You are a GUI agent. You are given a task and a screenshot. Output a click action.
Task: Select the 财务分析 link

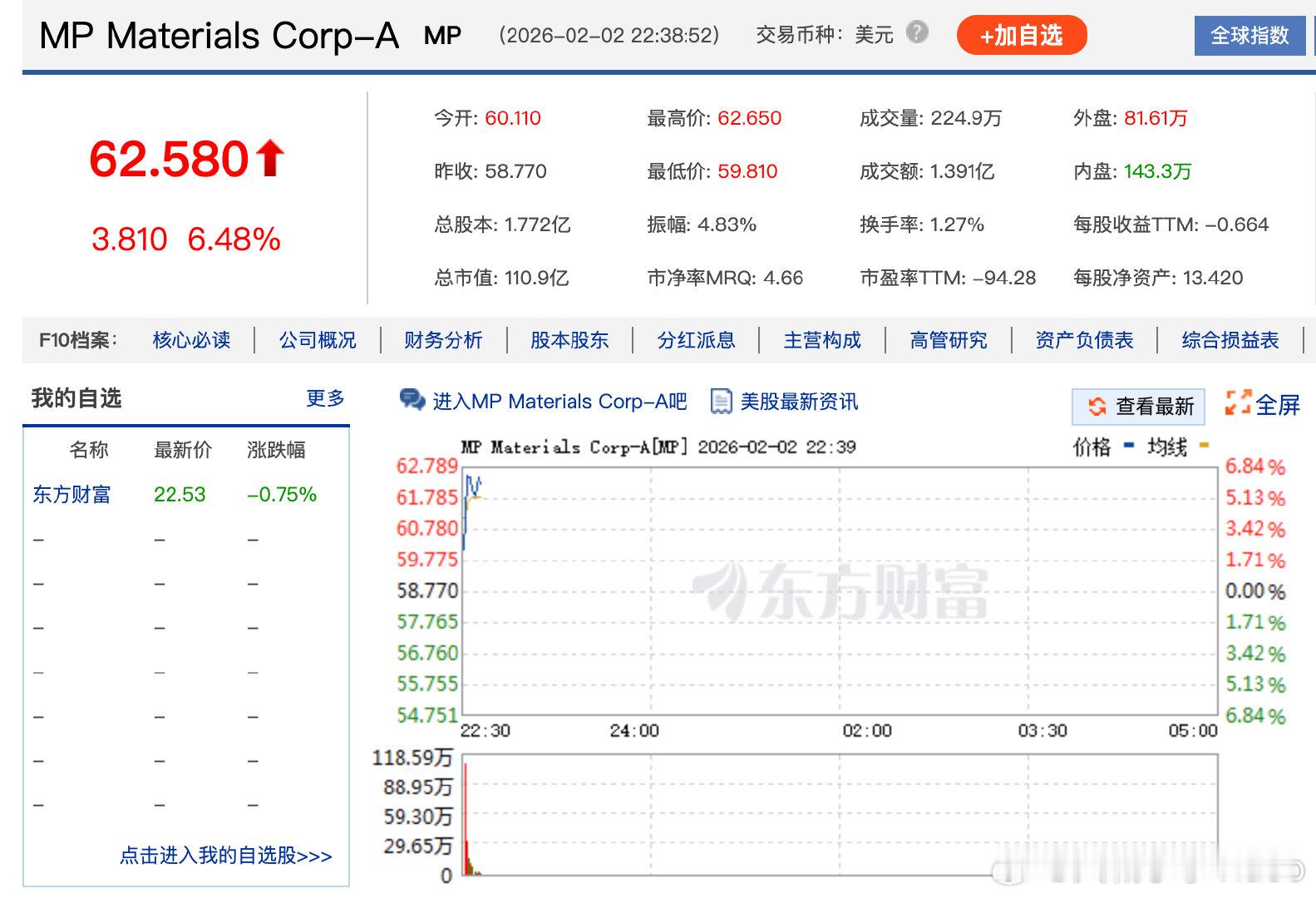[443, 340]
